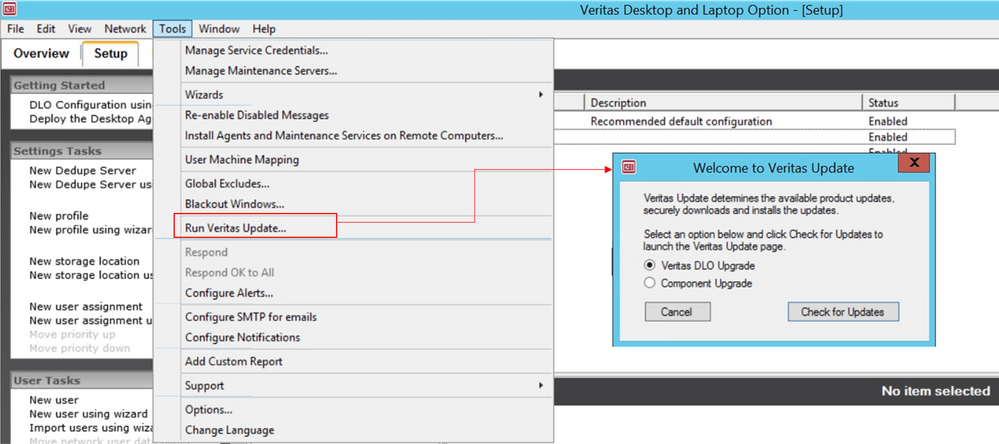
Task: Open Configure Notifications entry
Action: tap(242, 337)
